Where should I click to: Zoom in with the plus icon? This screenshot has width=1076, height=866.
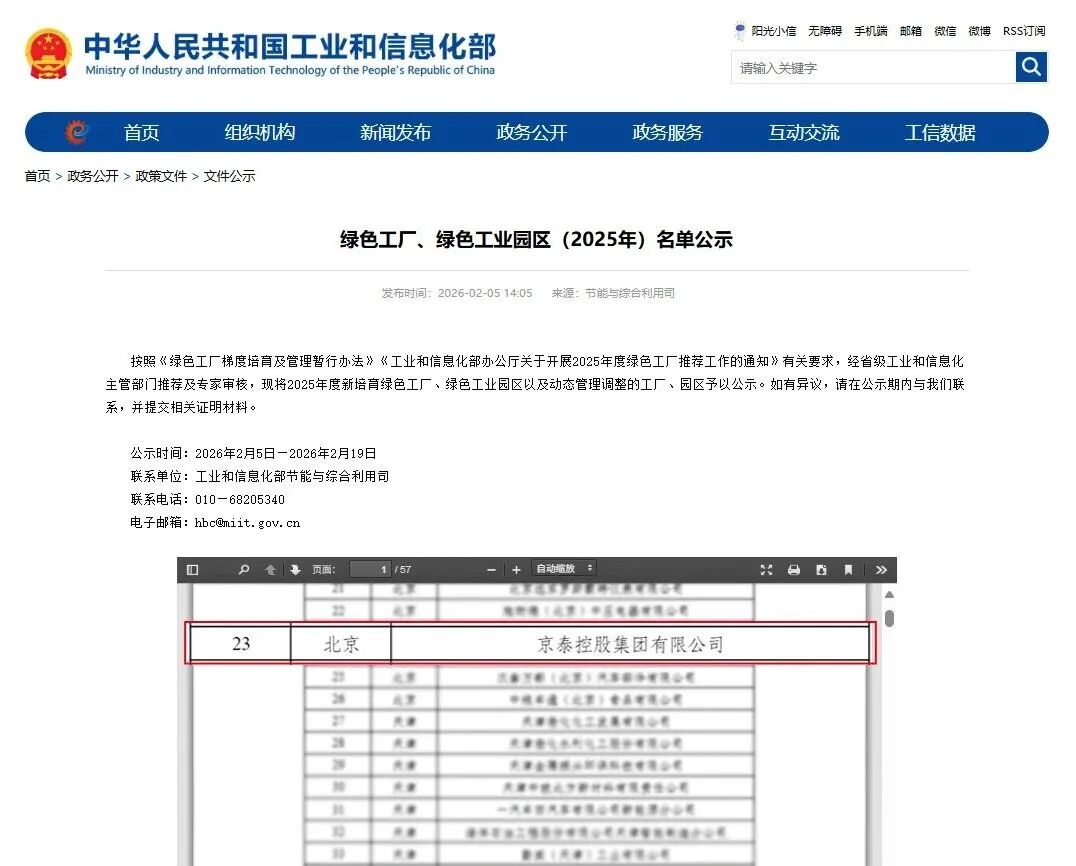(x=516, y=570)
